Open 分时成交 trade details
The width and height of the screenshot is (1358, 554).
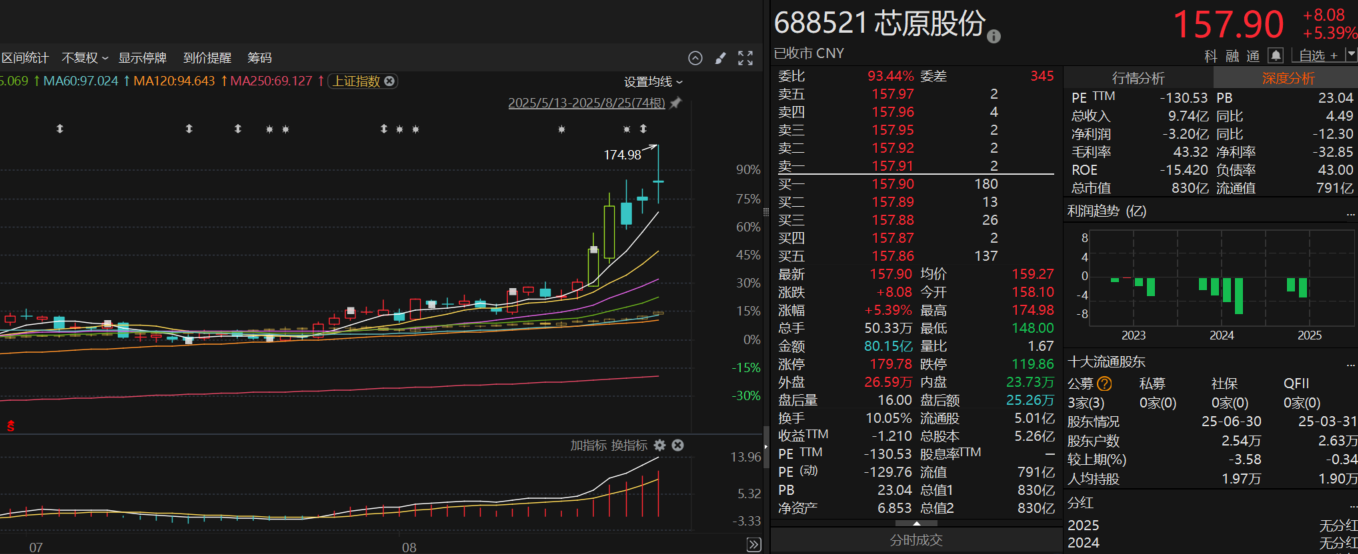pyautogui.click(x=915, y=540)
